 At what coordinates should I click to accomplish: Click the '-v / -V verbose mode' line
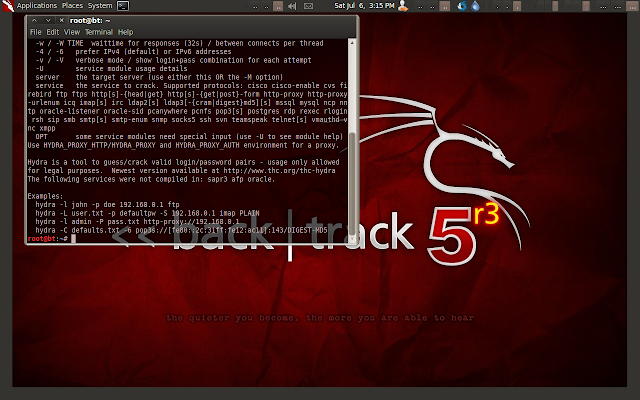click(173, 60)
